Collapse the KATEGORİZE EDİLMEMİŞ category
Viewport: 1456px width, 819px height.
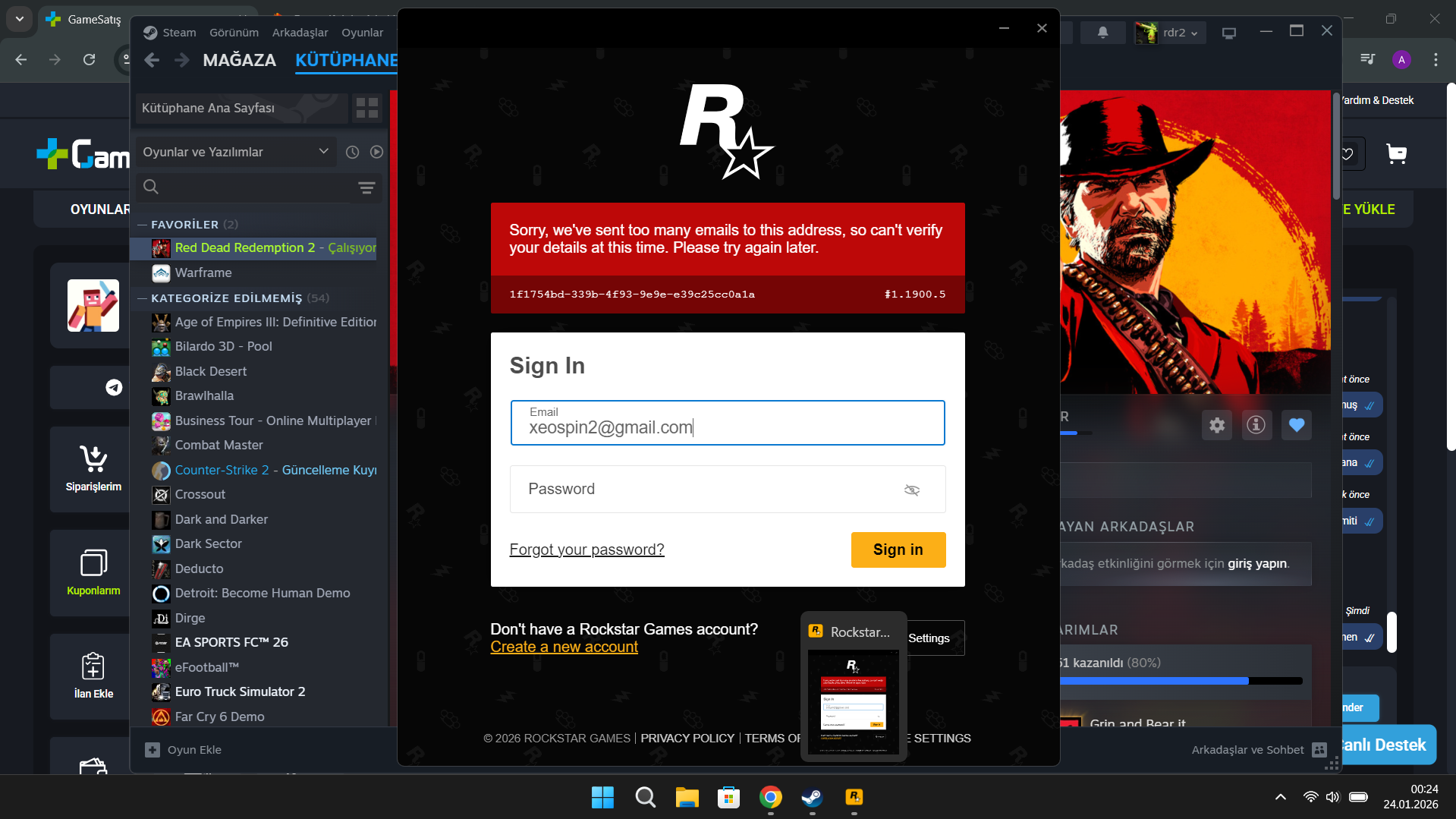(x=142, y=298)
